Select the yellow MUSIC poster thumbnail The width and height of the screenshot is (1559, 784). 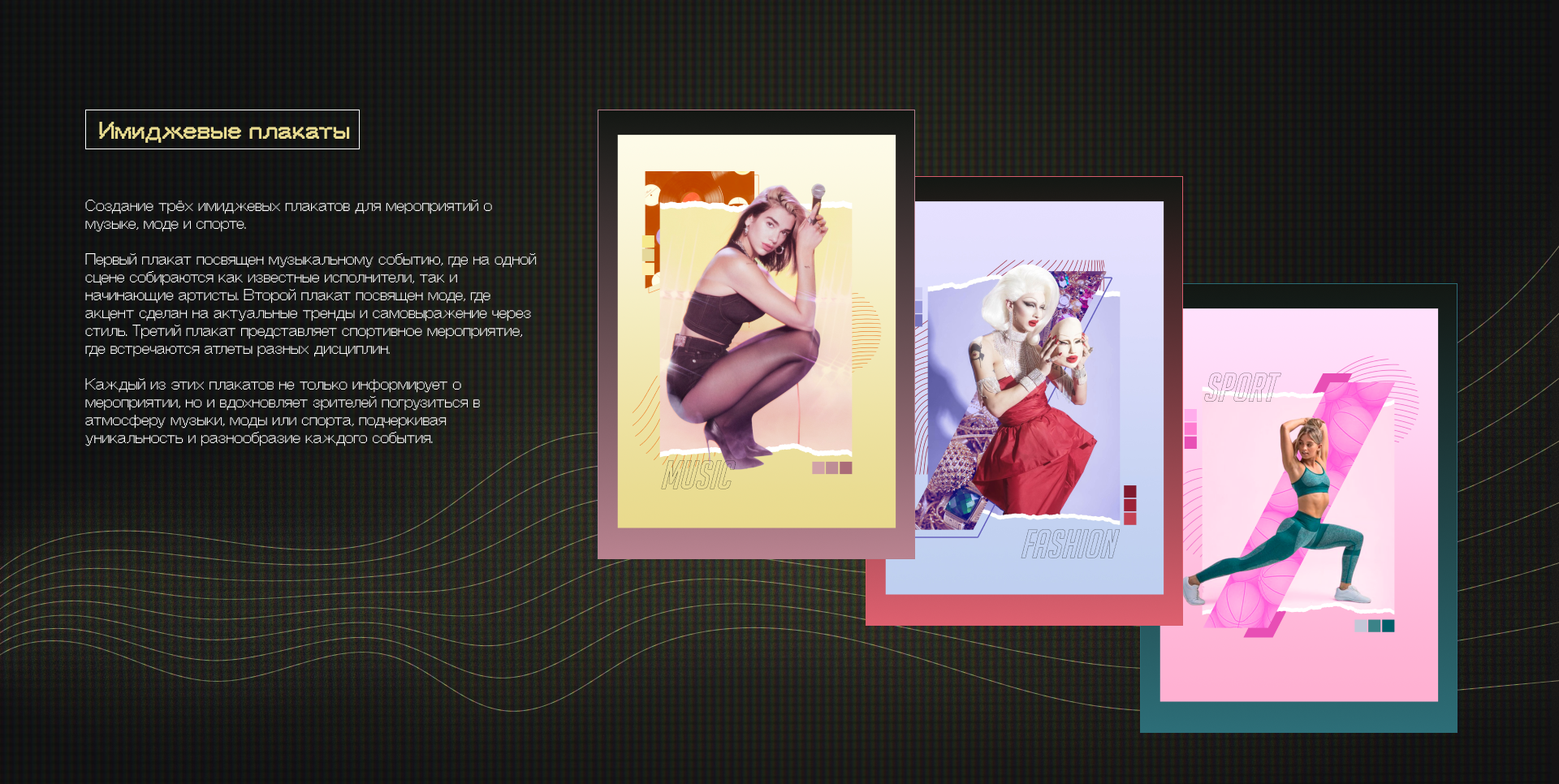point(756,334)
